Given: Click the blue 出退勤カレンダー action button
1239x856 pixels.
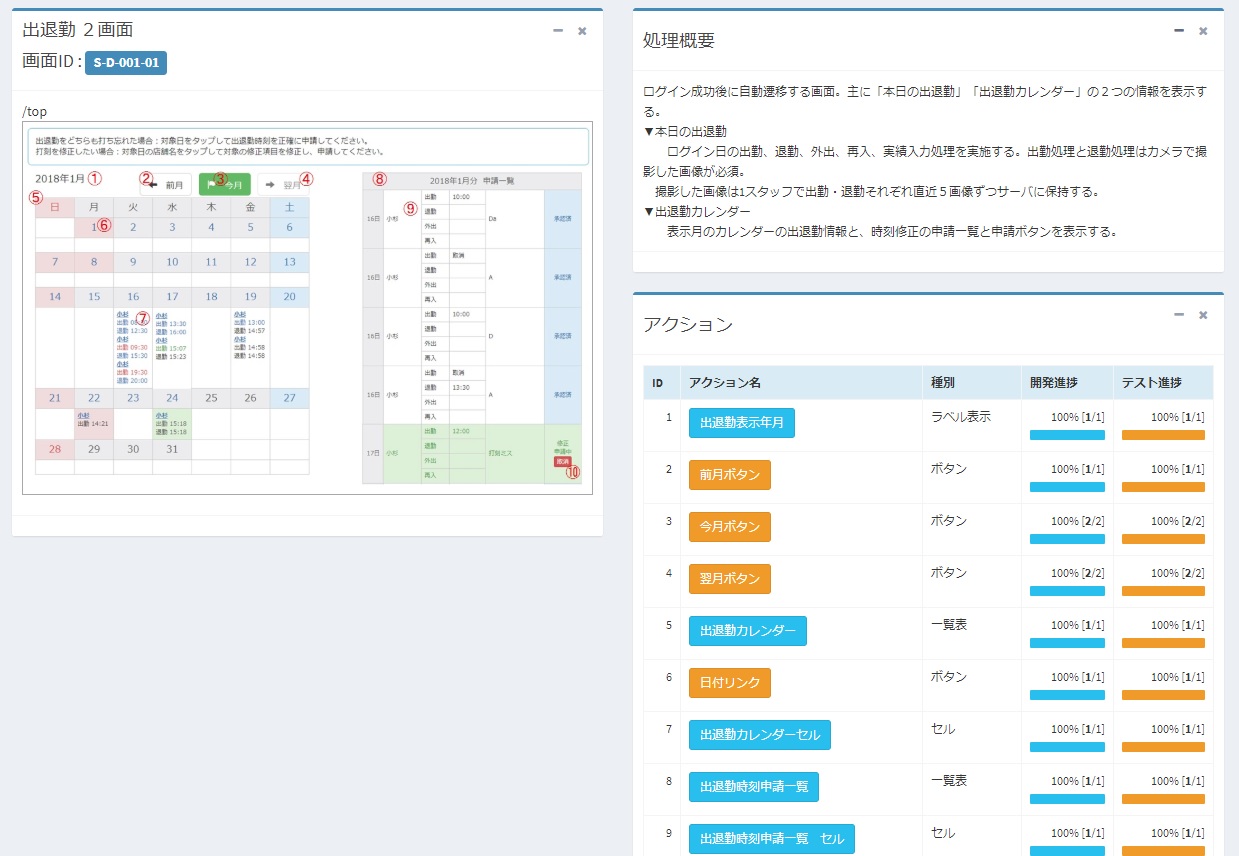Looking at the screenshot, I should pos(748,631).
